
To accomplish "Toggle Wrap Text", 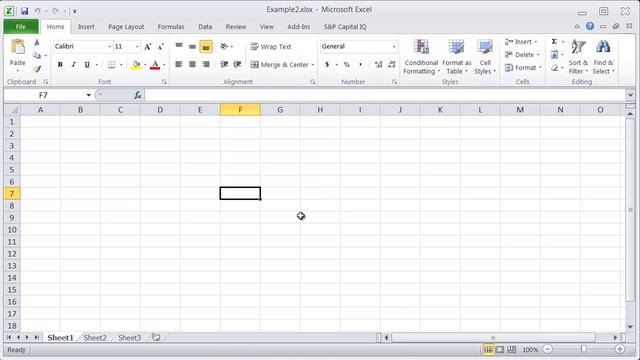I will click(x=271, y=47).
